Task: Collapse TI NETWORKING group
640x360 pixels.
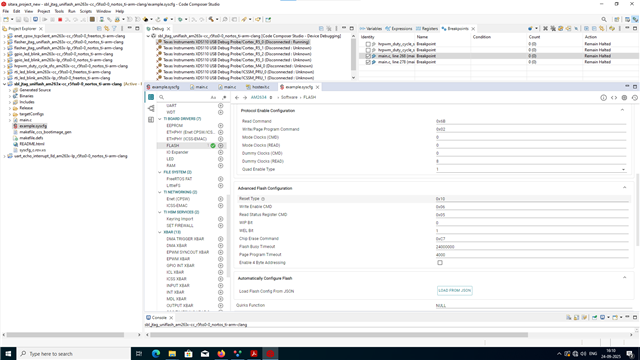Action: (160, 192)
